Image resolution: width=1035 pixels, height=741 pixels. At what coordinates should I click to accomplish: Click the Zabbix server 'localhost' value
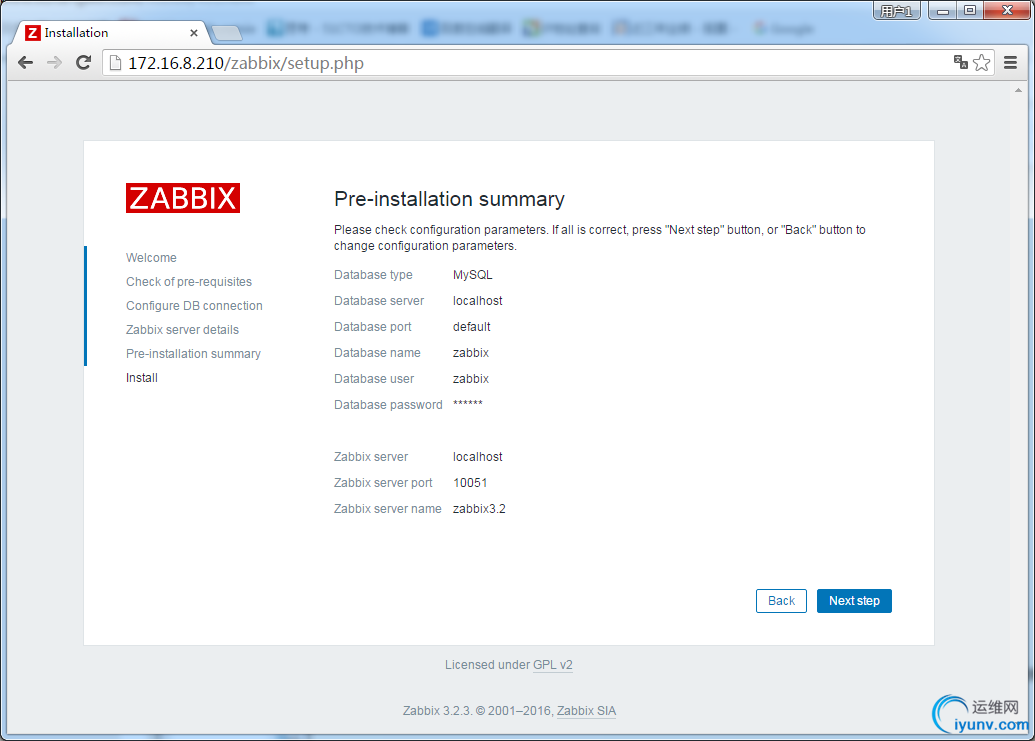478,457
